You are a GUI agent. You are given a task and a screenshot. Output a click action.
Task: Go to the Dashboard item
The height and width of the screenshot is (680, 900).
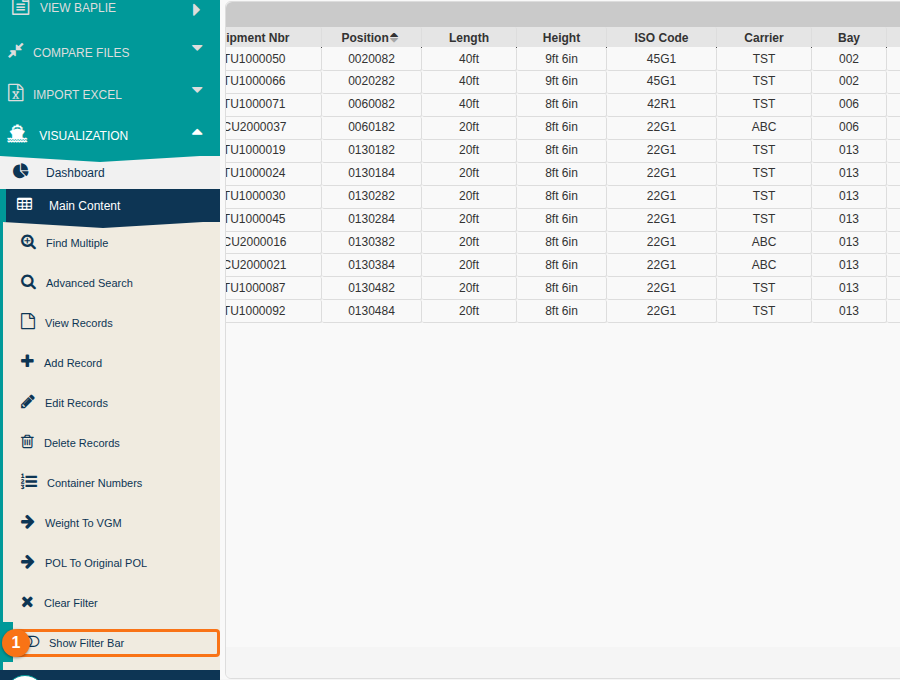coord(110,172)
